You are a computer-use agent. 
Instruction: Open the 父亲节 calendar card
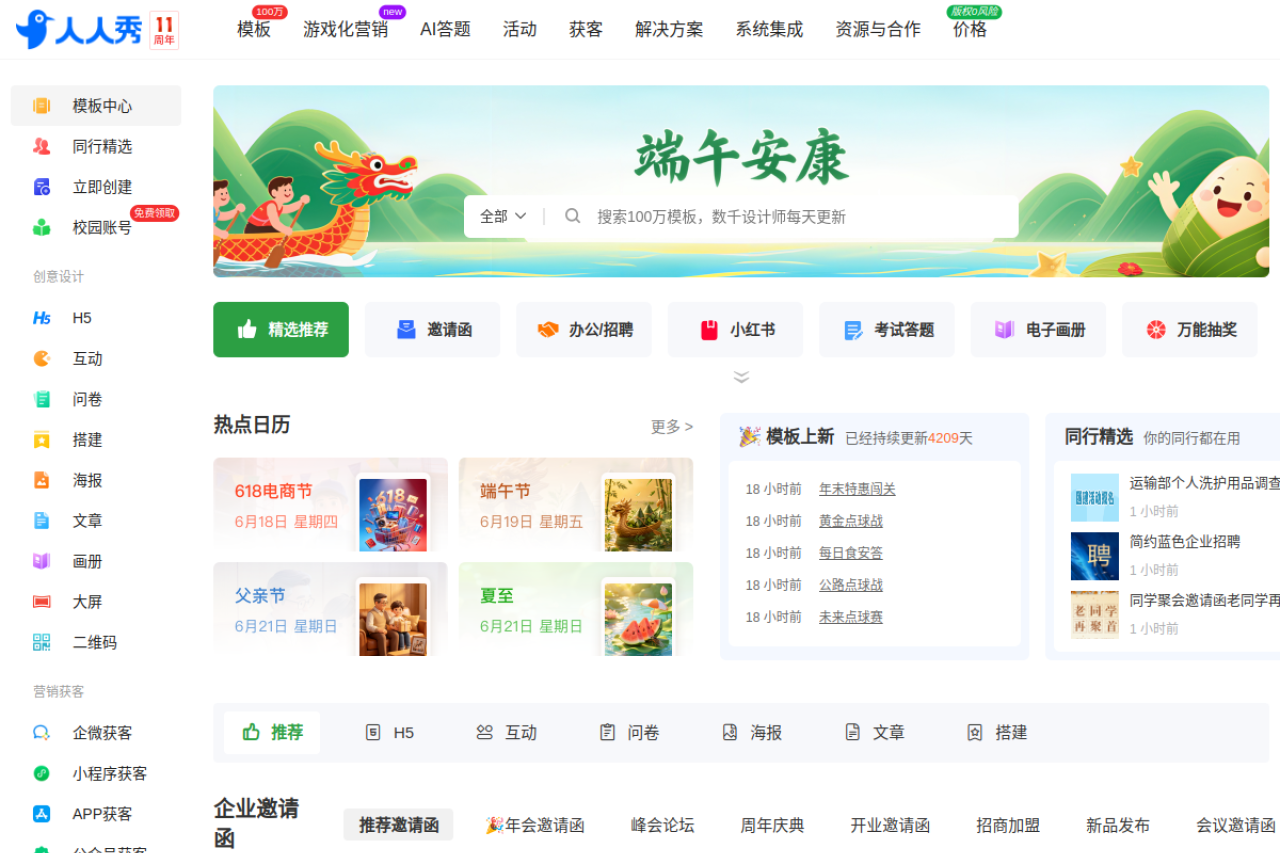tap(330, 609)
